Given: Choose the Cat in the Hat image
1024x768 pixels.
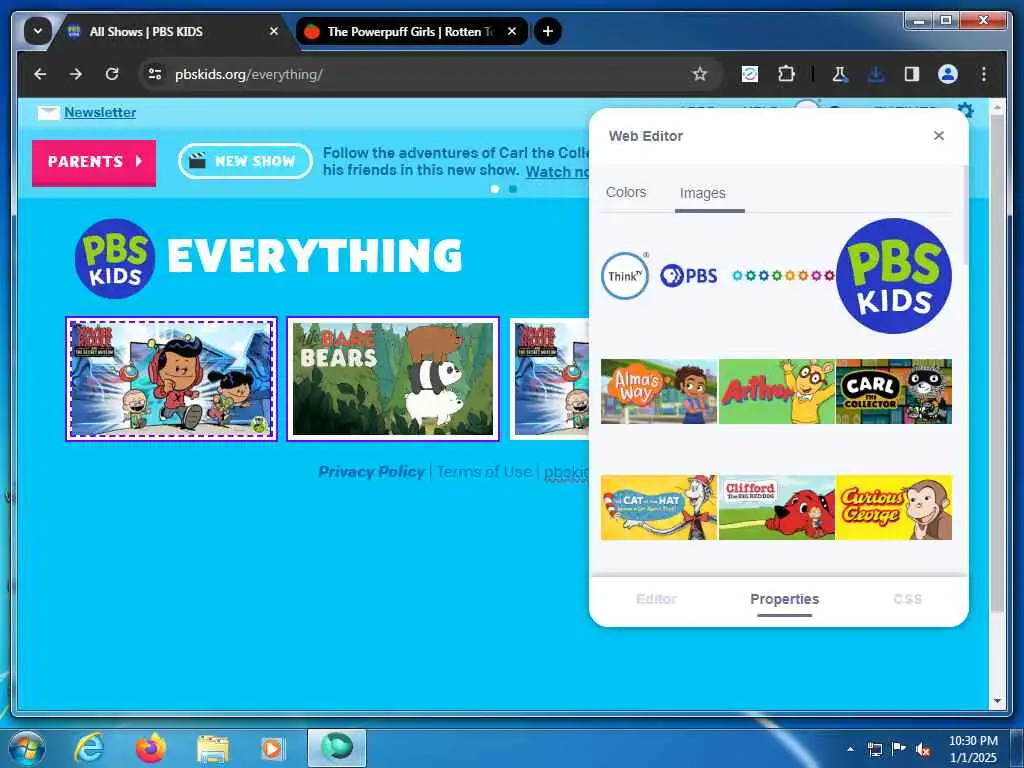Looking at the screenshot, I should pos(659,507).
